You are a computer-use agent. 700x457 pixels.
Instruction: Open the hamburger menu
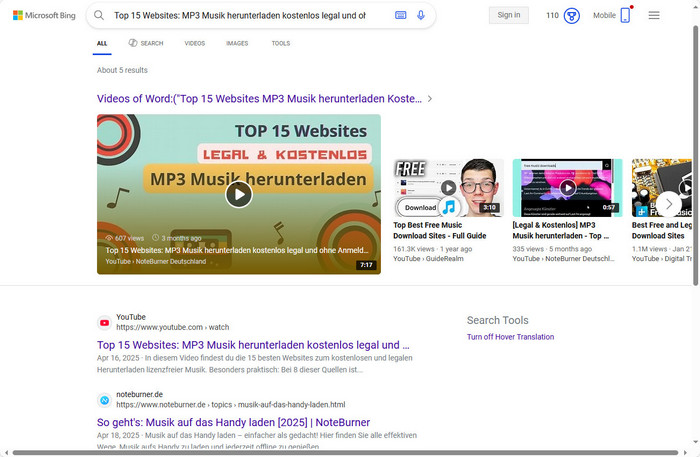654,16
